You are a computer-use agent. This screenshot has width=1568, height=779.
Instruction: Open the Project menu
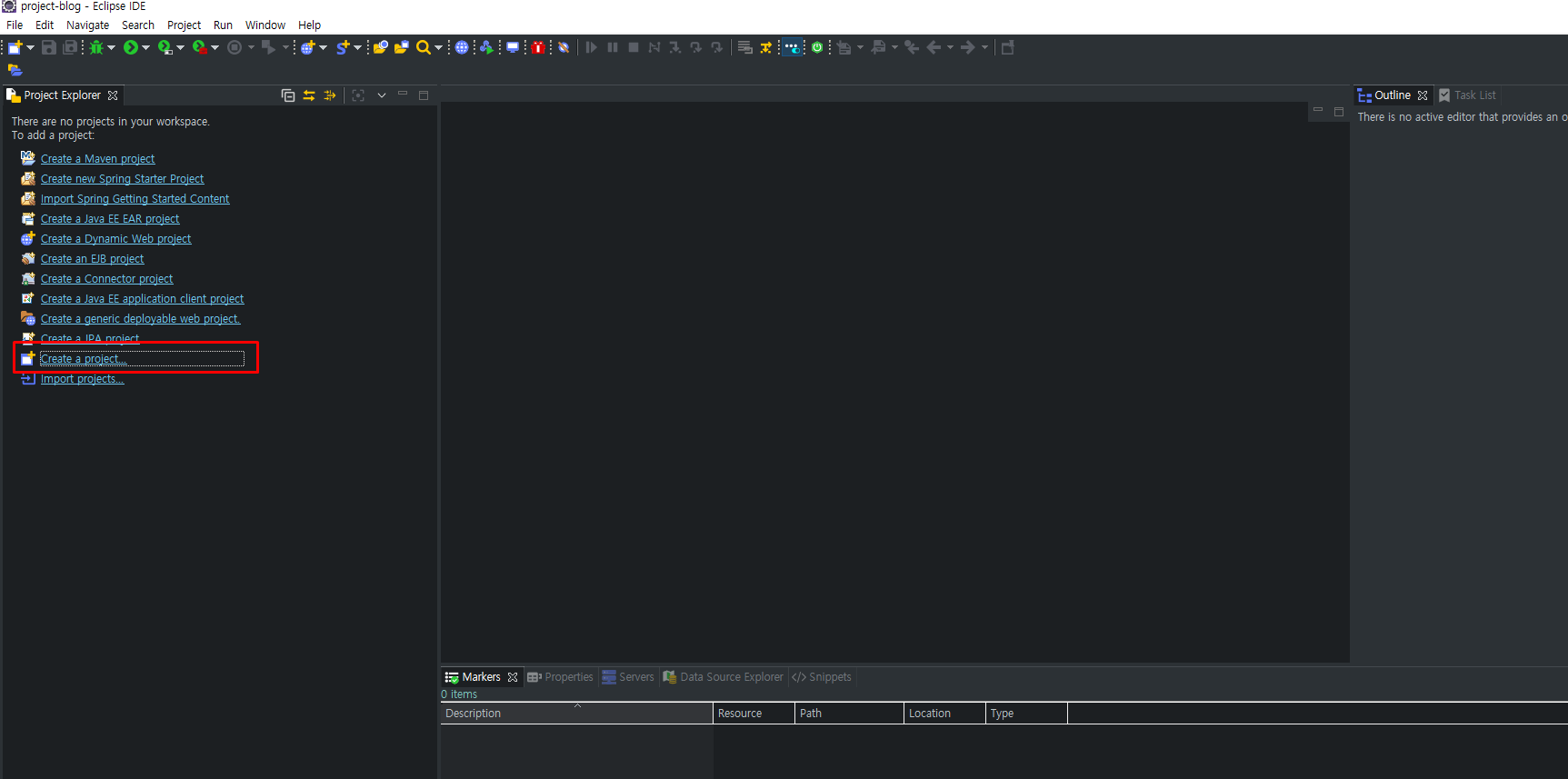184,25
